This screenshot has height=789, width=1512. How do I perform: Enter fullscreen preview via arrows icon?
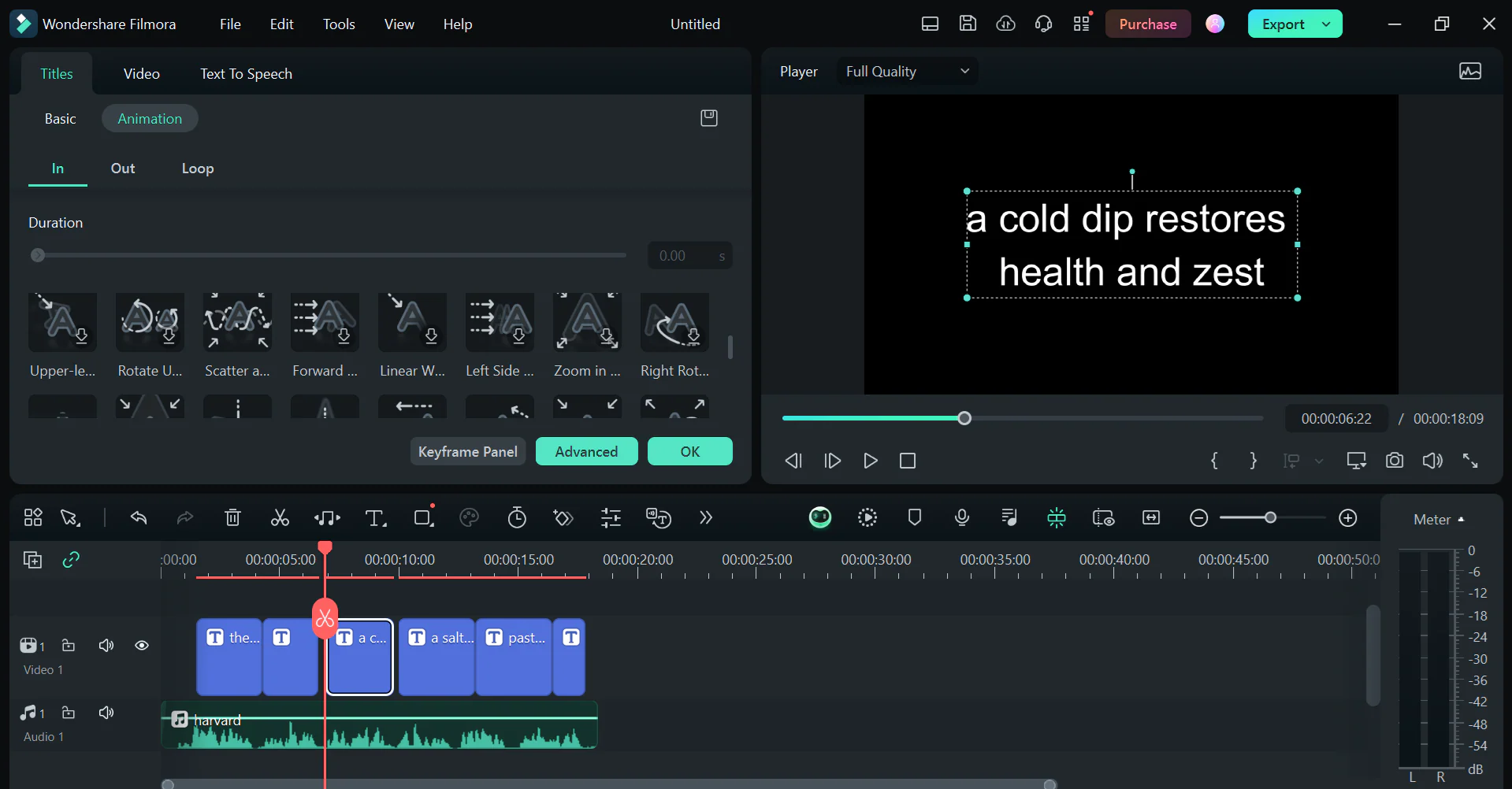[1470, 461]
